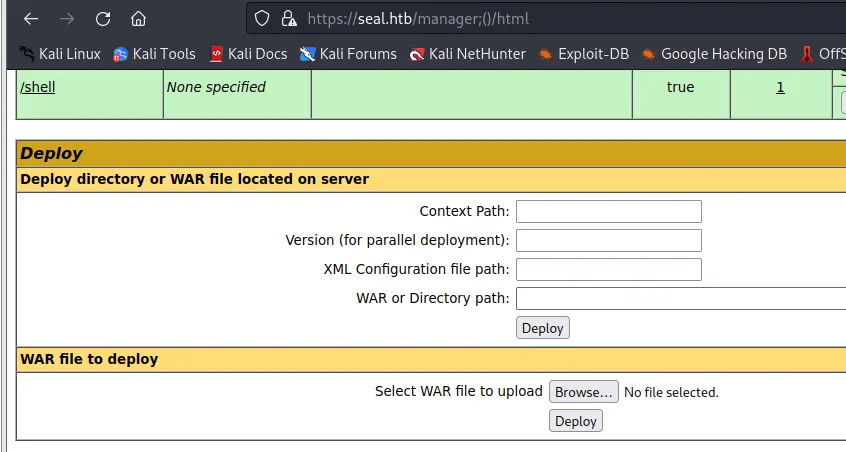View site security padlock information
This screenshot has width=846, height=452.
[289, 19]
